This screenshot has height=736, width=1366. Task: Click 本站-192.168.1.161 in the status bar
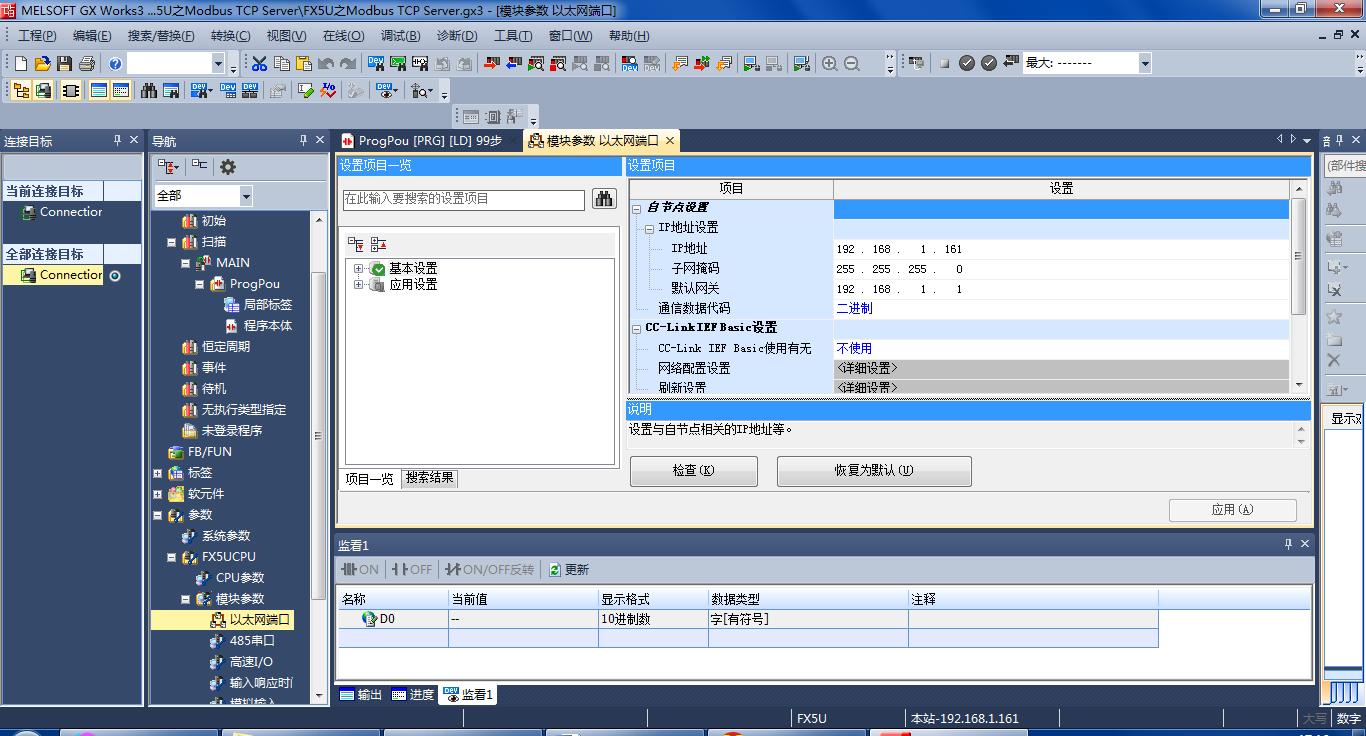tap(964, 718)
